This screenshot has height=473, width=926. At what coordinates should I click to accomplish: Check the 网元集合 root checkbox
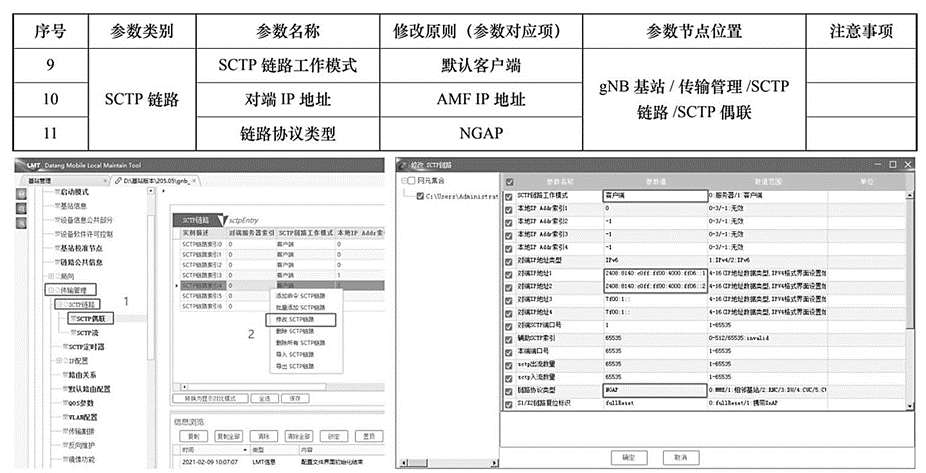coord(412,181)
